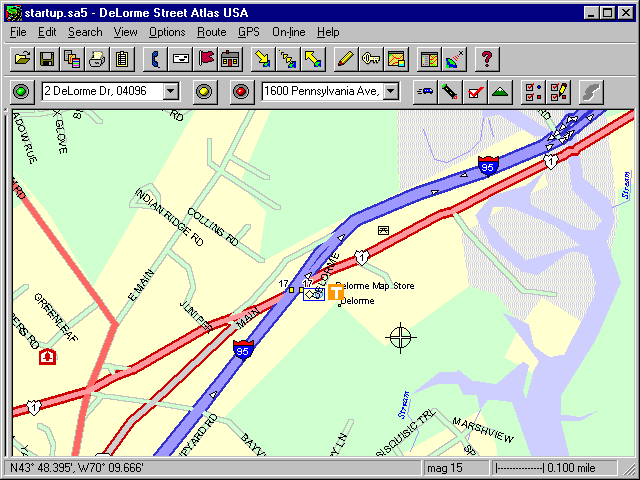Click the clipboard notes icon
Viewport: 640px width, 480px height.
coord(122,60)
